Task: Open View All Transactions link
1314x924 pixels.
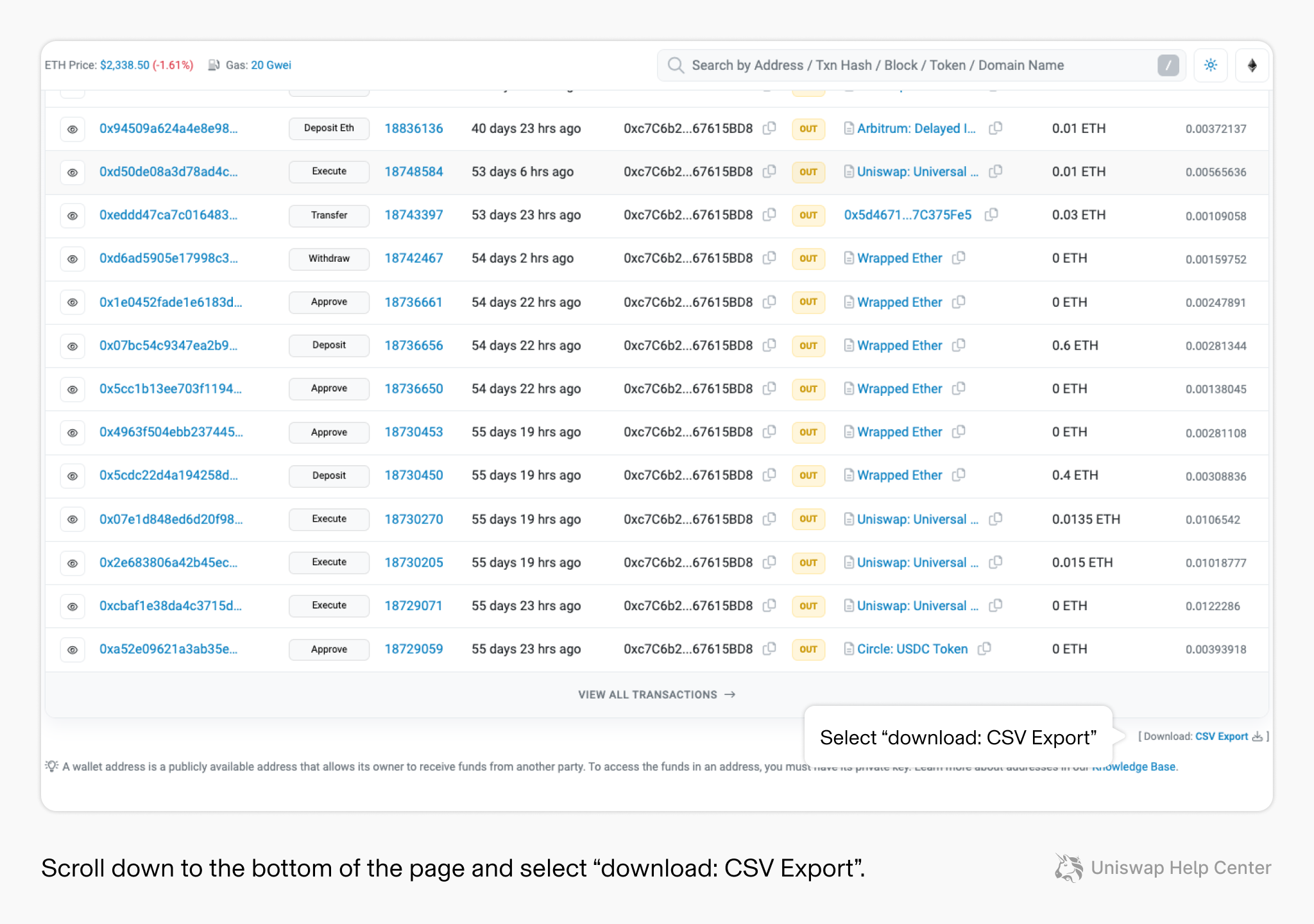Action: click(x=656, y=694)
